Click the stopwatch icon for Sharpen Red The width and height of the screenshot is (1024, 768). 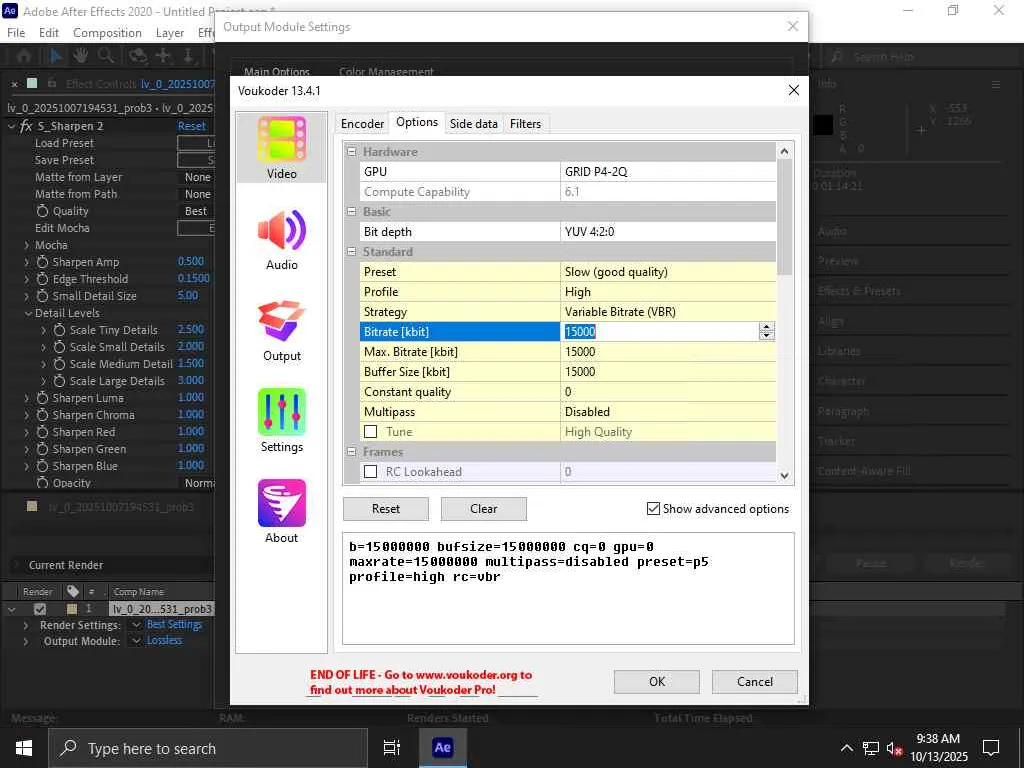pyautogui.click(x=42, y=432)
